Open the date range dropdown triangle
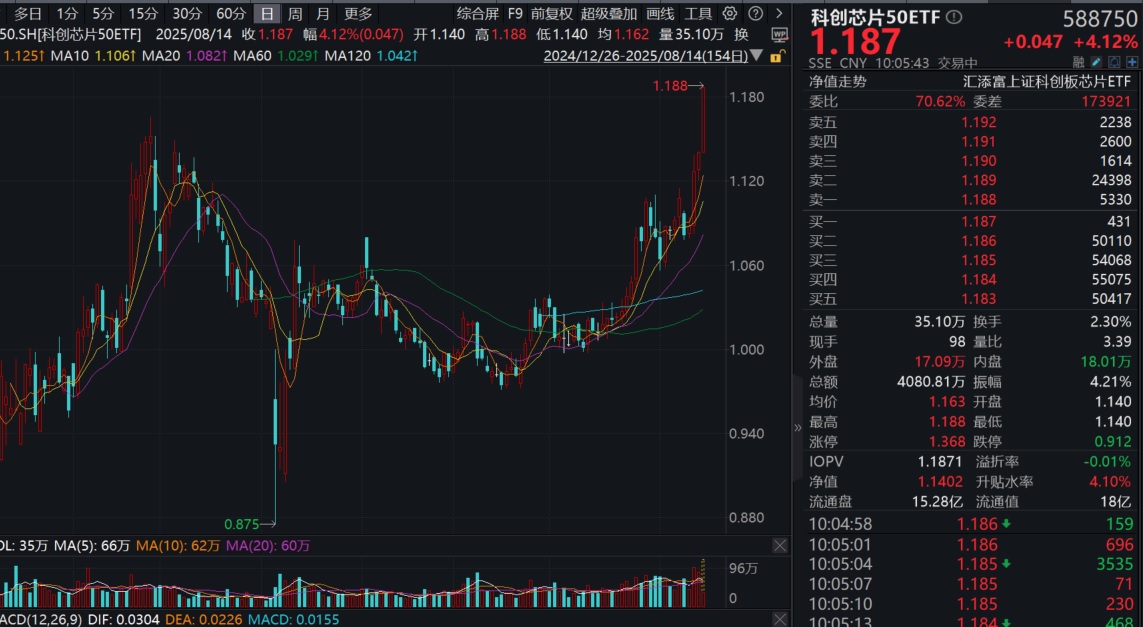This screenshot has width=1143, height=627. pyautogui.click(x=756, y=57)
